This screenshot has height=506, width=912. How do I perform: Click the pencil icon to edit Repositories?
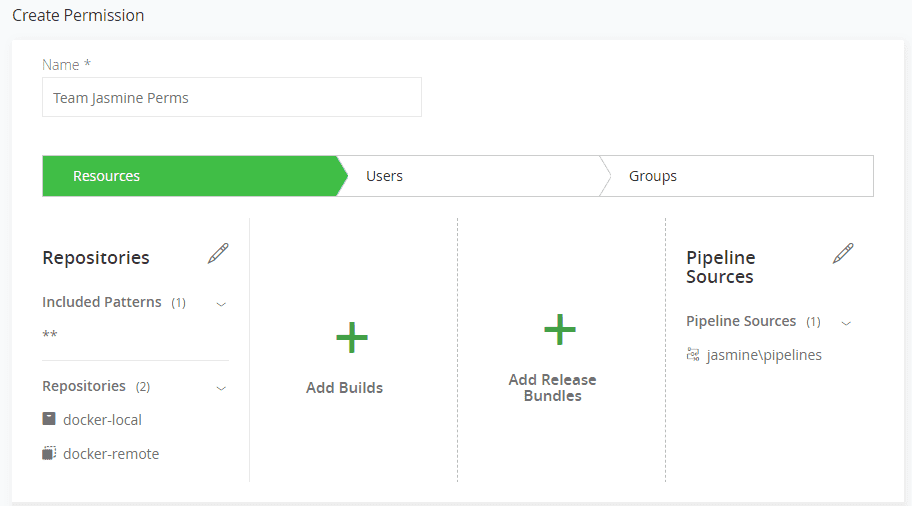click(218, 254)
